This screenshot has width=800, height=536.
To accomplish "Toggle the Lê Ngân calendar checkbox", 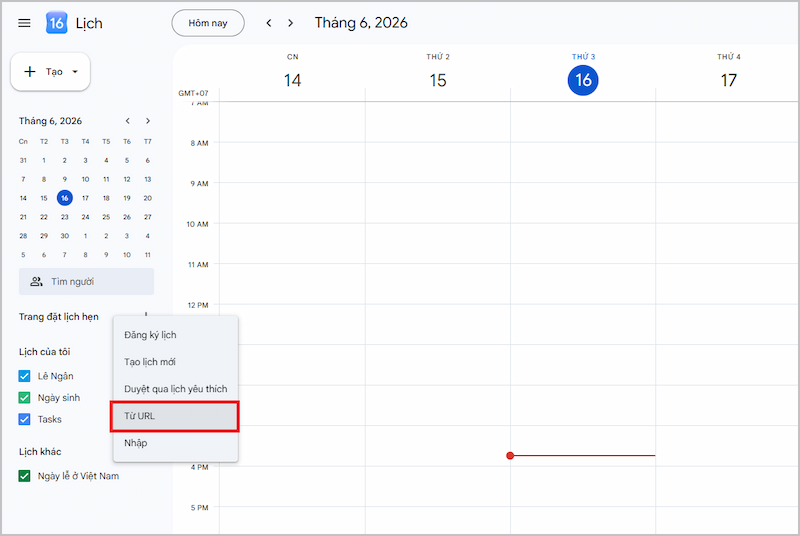I will (24, 376).
